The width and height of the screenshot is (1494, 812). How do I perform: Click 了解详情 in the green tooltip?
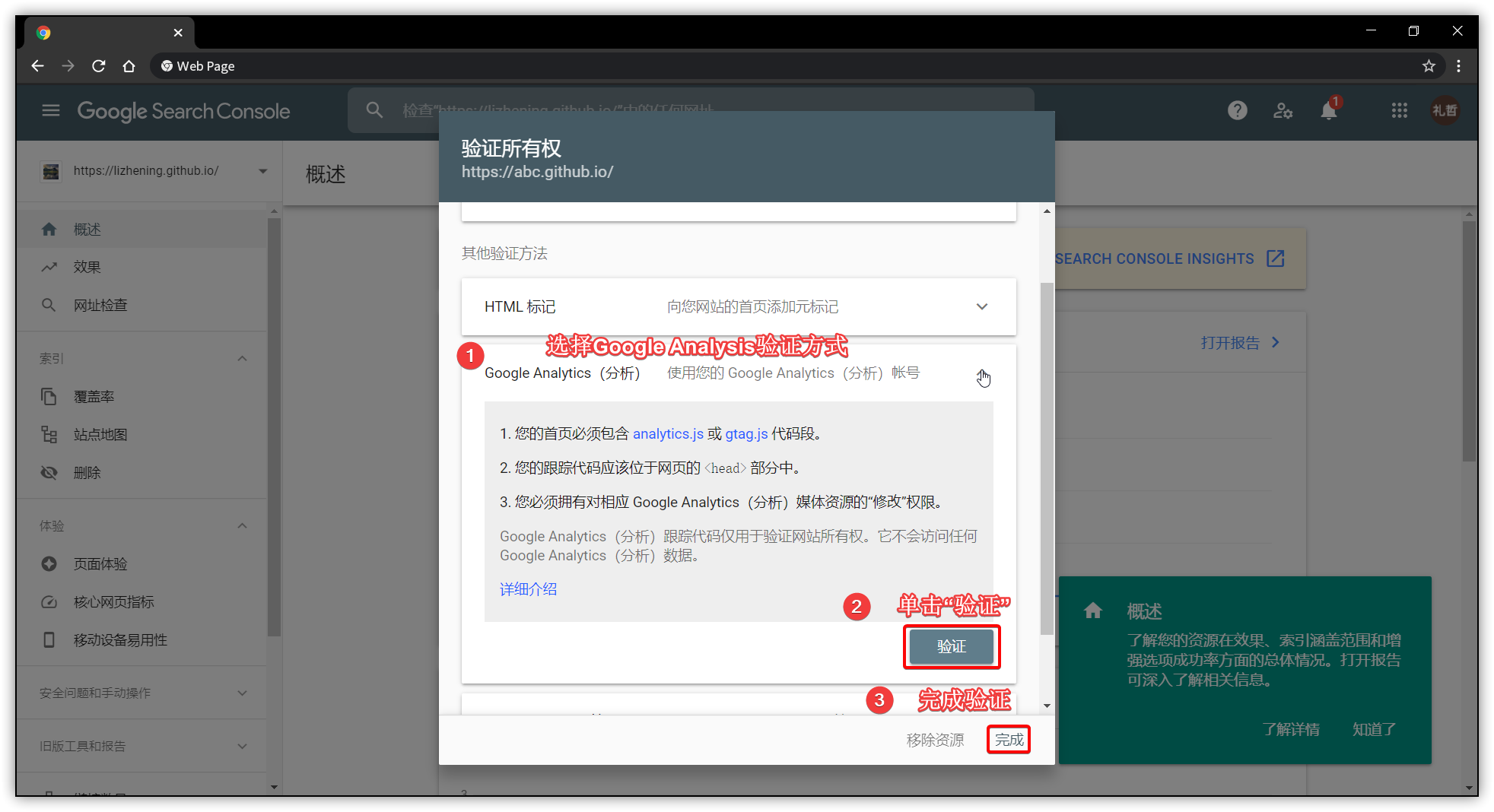pos(1291,729)
